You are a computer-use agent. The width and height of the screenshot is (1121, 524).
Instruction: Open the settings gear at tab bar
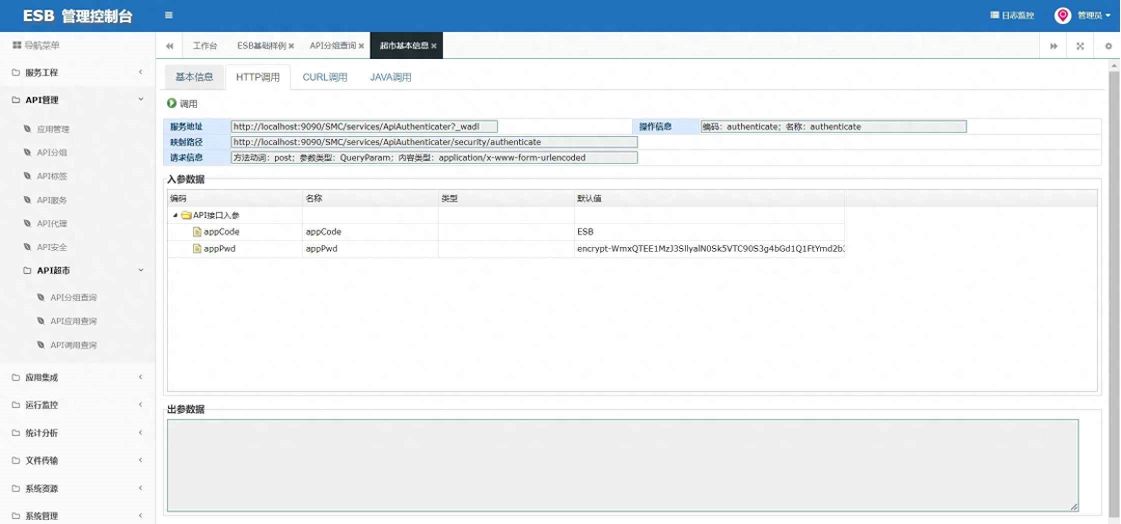(x=1109, y=46)
